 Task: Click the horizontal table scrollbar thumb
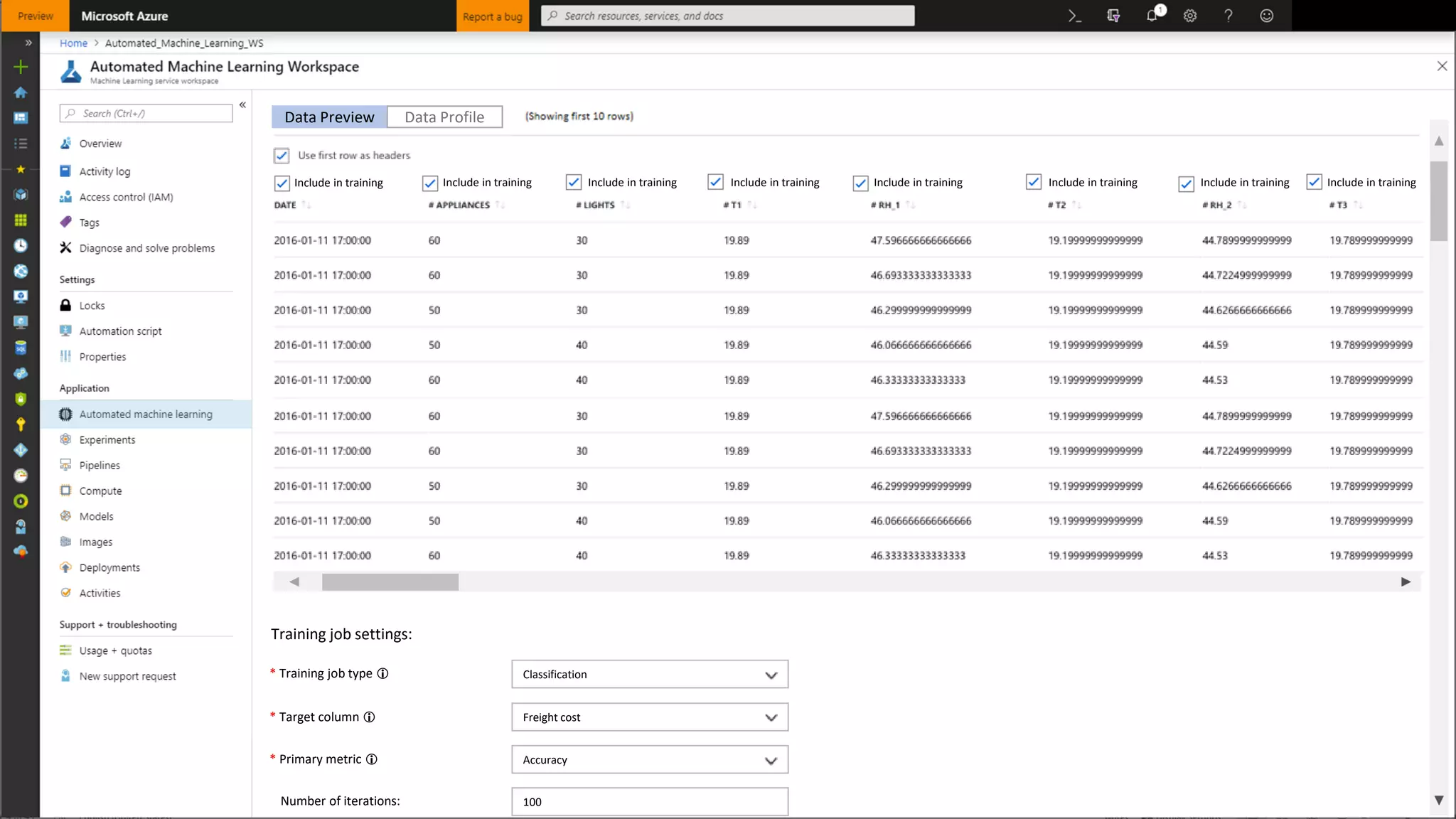pyautogui.click(x=390, y=582)
